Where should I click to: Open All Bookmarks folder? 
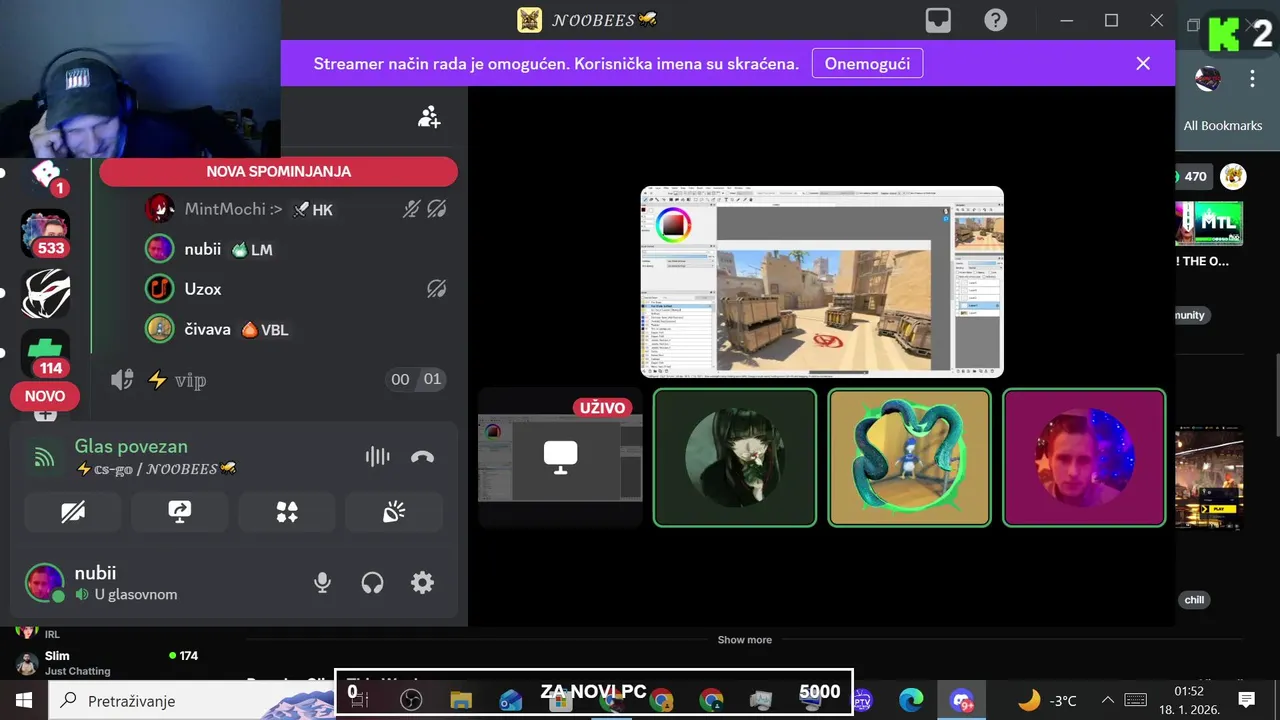(1223, 126)
